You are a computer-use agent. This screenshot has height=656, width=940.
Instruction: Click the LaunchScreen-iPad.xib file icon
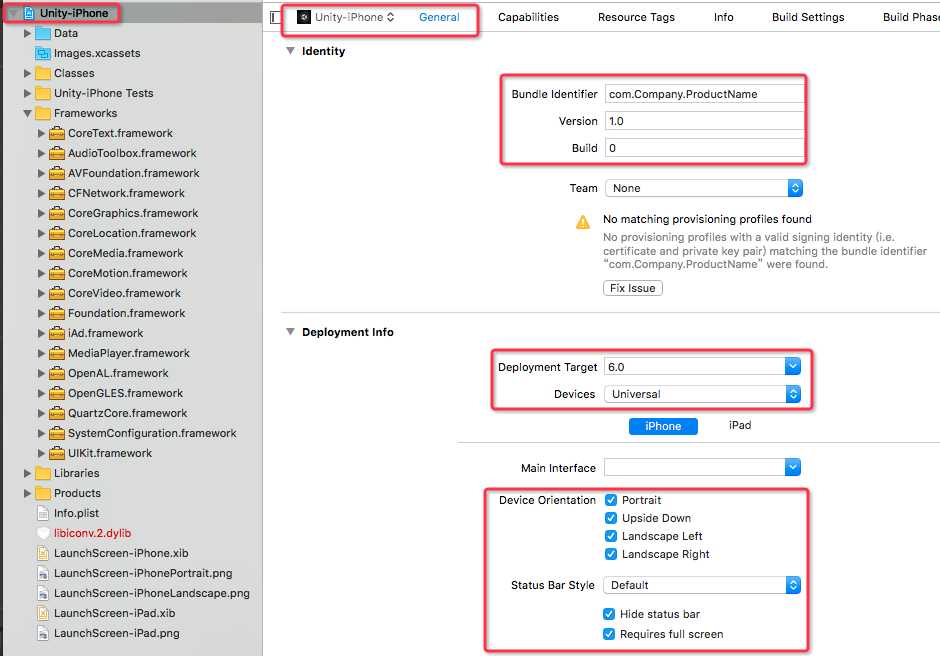coord(43,613)
